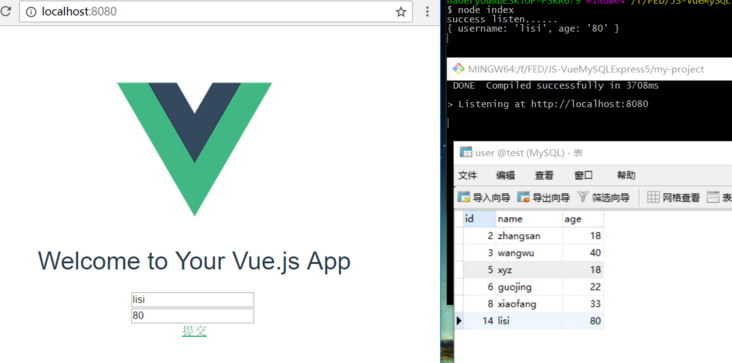
Task: Open the 帮助 menu
Action: pos(626,175)
